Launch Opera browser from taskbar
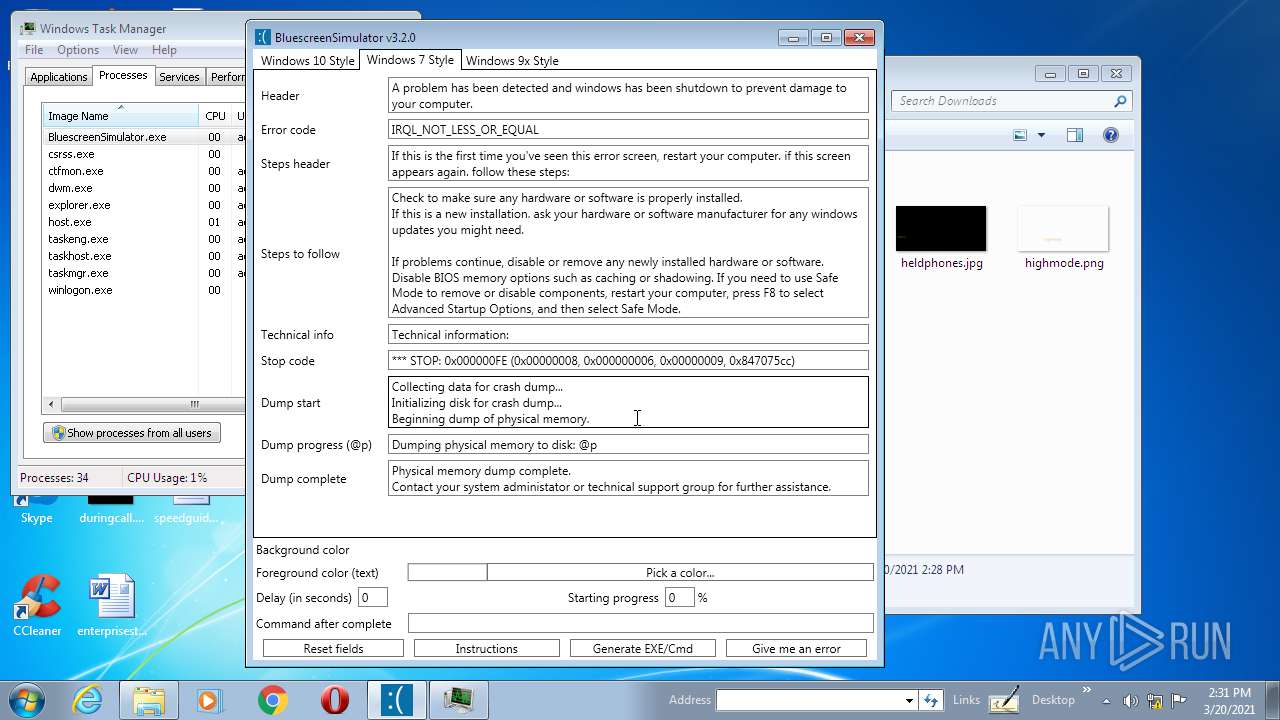1280x720 pixels. click(335, 700)
